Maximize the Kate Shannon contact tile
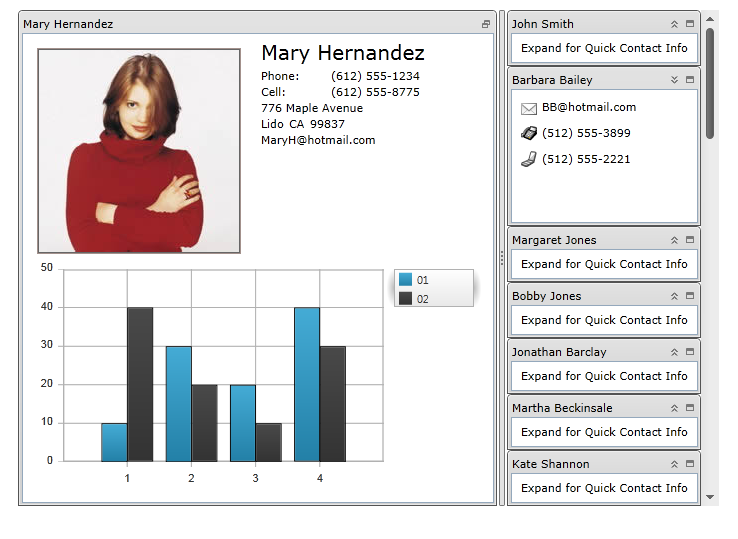 coord(690,464)
